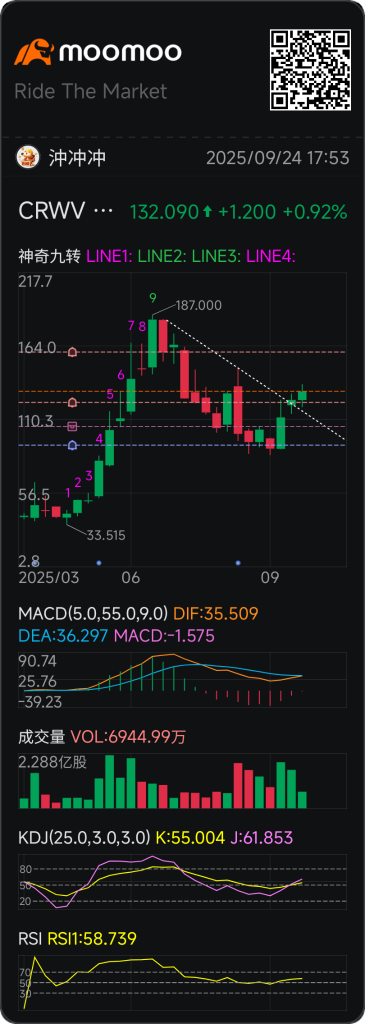Select the CRWV ticker symbol
Viewport: 365px width, 1024px height.
click(52, 212)
